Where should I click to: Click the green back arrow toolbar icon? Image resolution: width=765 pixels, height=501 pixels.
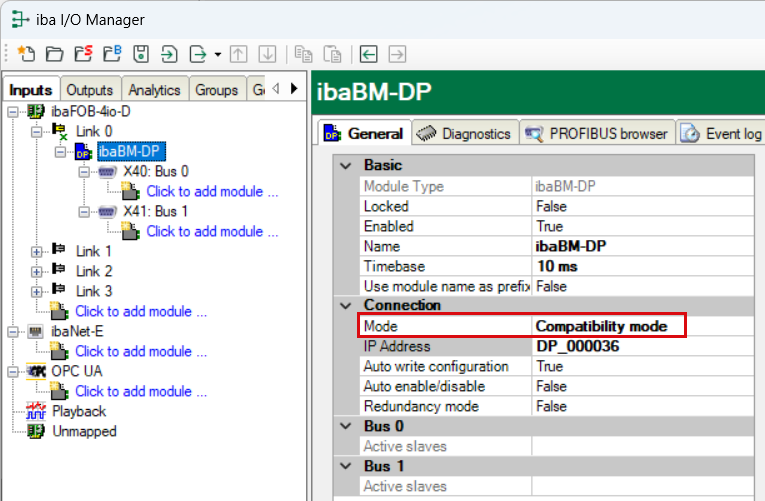point(369,53)
